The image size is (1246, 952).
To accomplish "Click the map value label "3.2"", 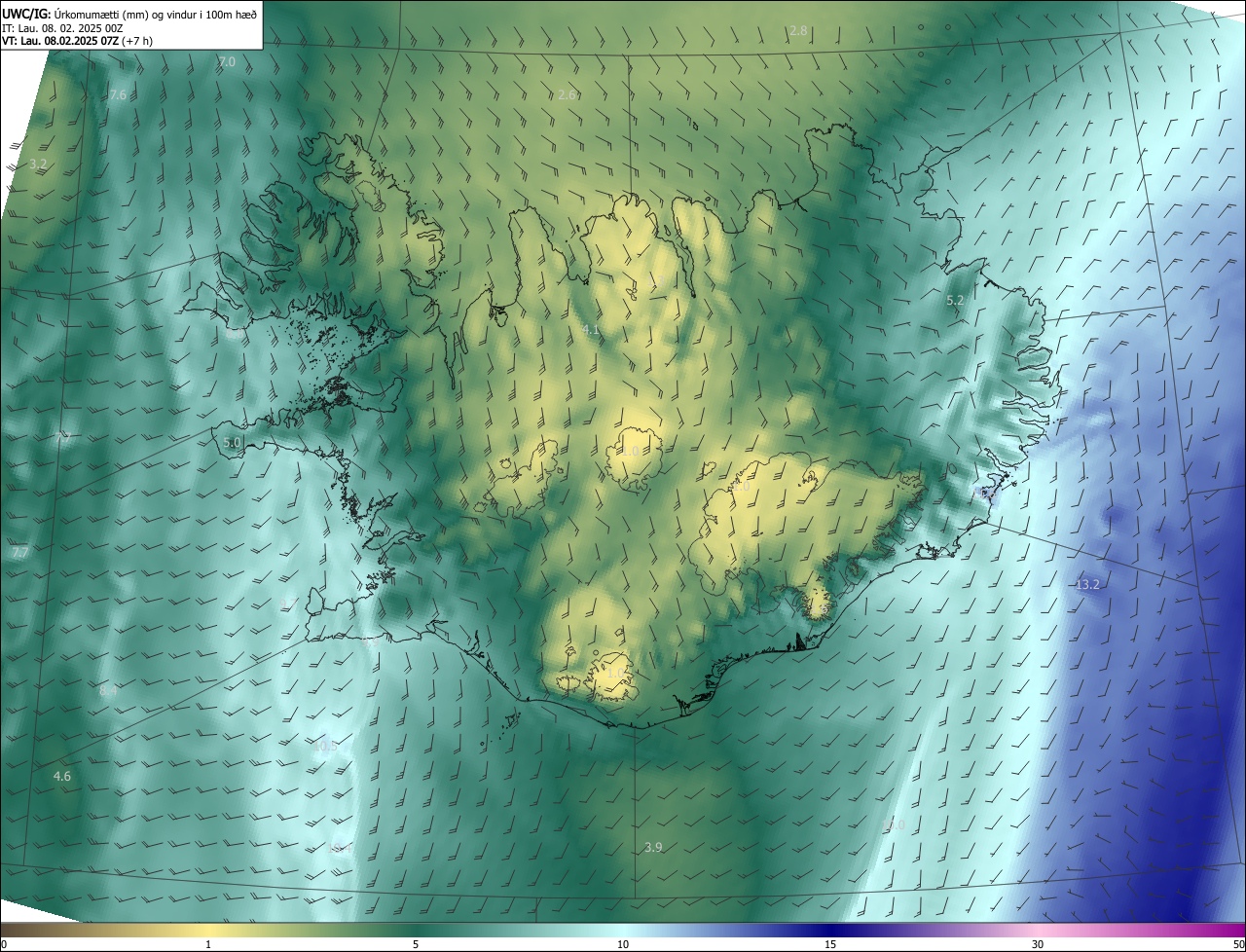I will pyautogui.click(x=38, y=165).
